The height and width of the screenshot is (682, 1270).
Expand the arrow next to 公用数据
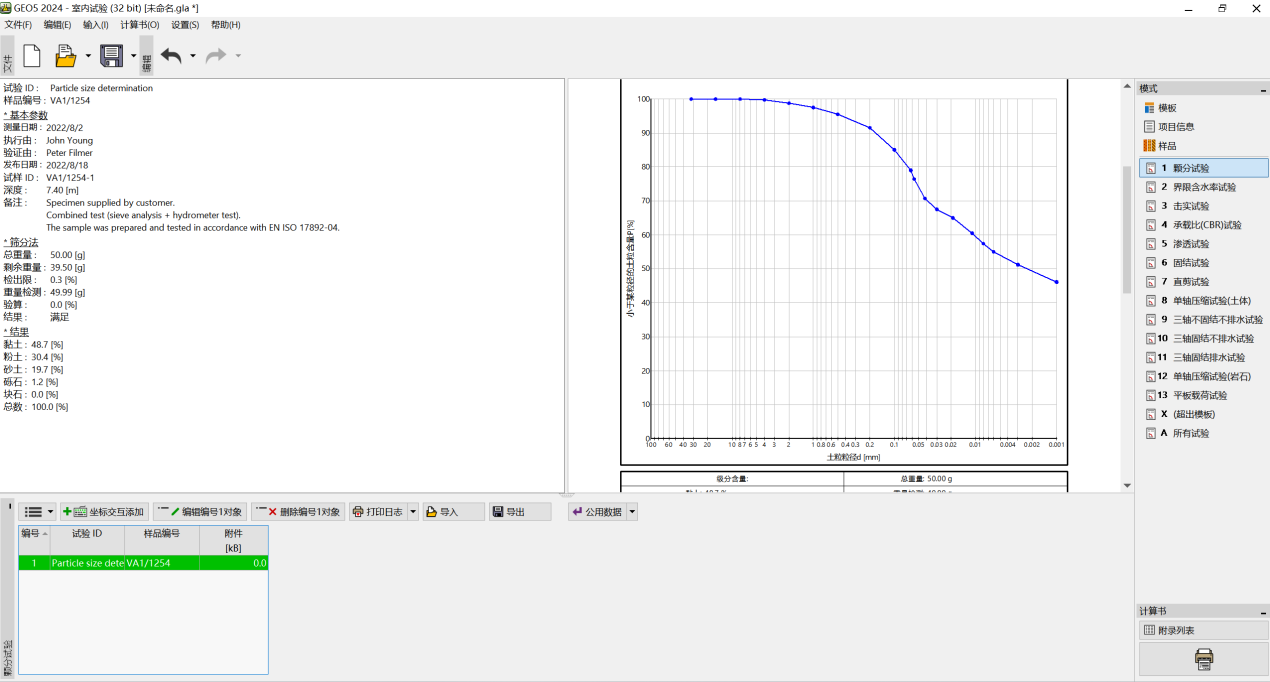coord(632,512)
